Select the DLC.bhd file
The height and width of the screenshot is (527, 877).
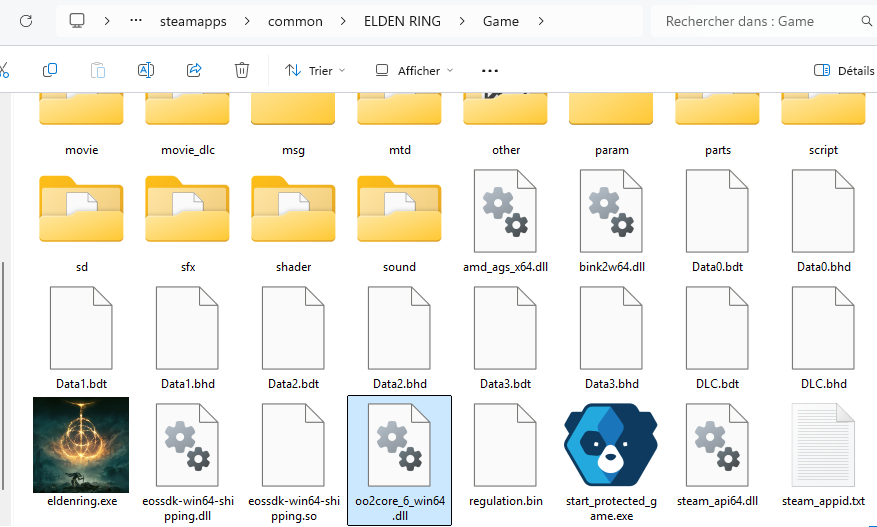click(823, 338)
